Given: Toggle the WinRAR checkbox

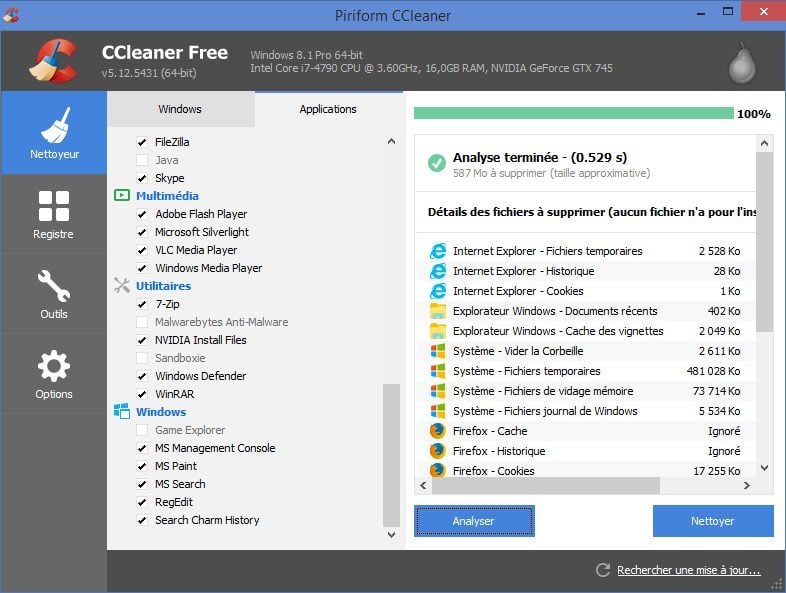Looking at the screenshot, I should pos(142,394).
